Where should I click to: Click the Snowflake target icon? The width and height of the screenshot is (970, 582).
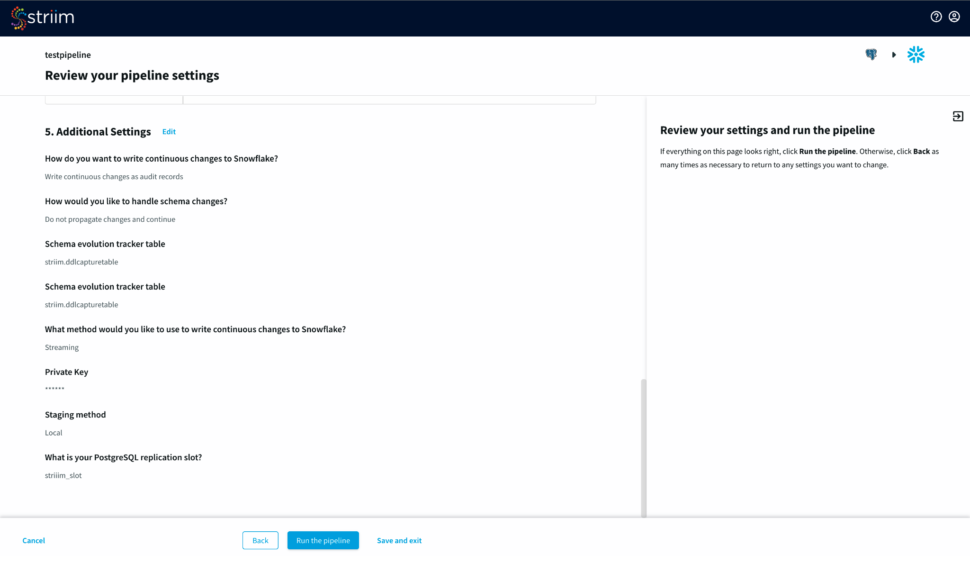point(916,55)
